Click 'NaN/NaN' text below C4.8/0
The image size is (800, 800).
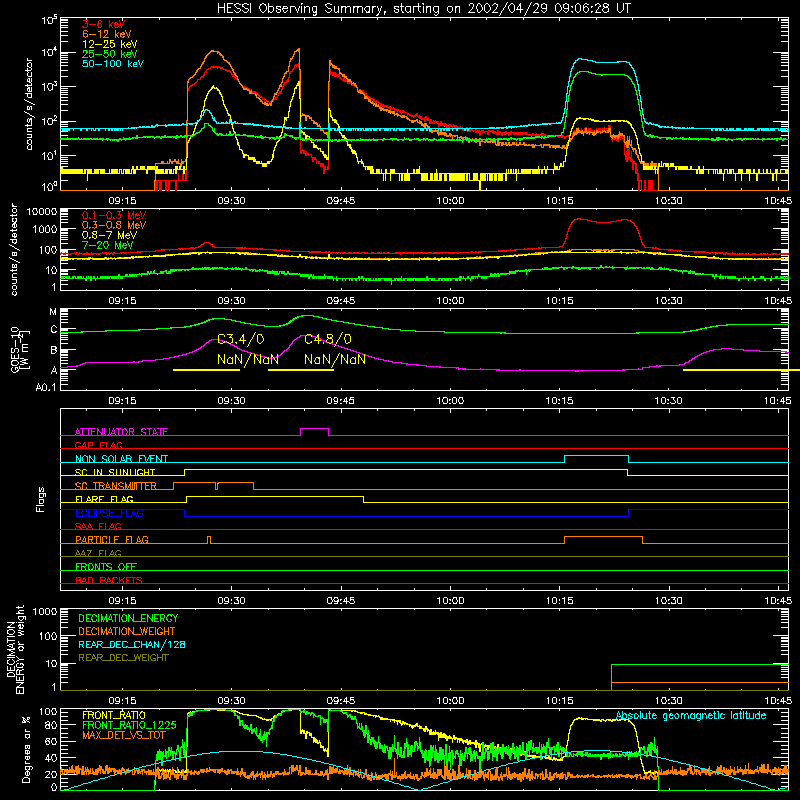pos(335,359)
